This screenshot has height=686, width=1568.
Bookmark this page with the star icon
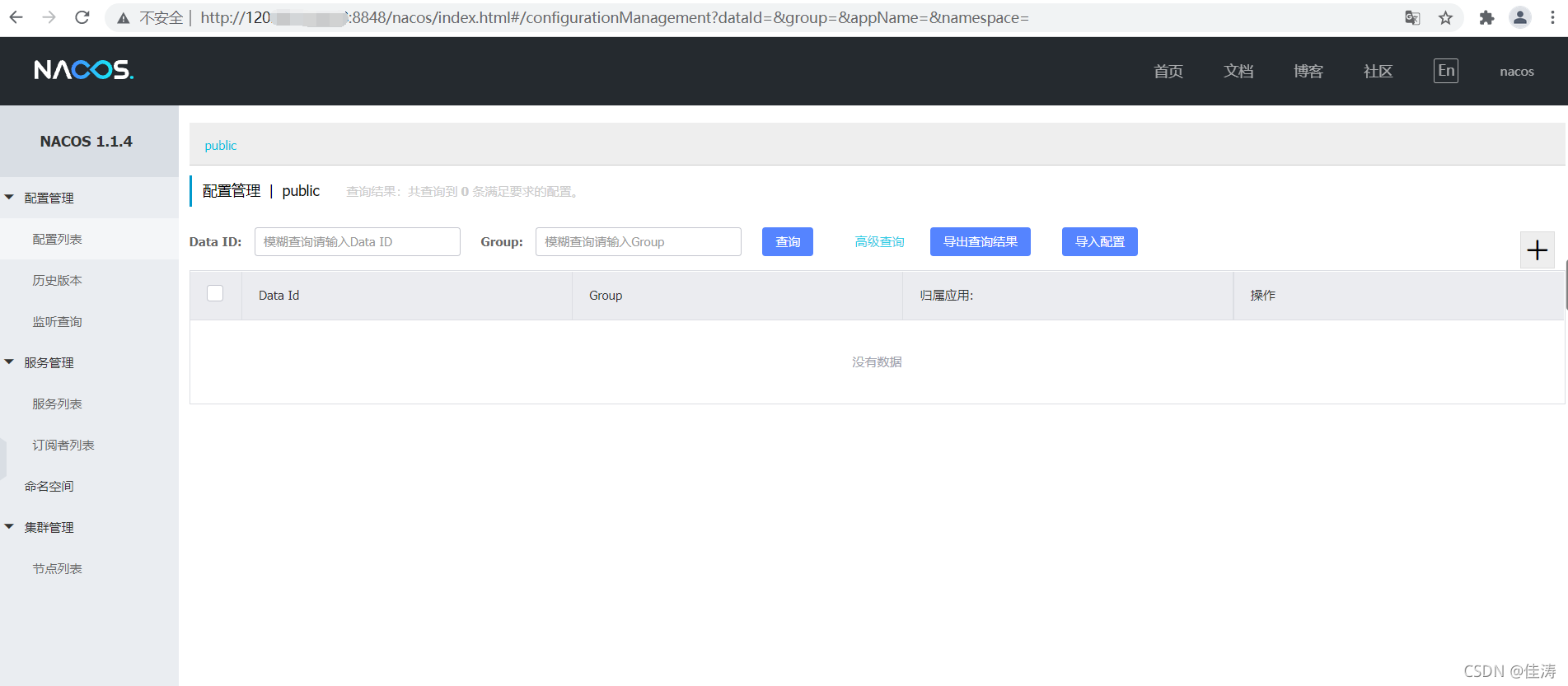click(1445, 18)
